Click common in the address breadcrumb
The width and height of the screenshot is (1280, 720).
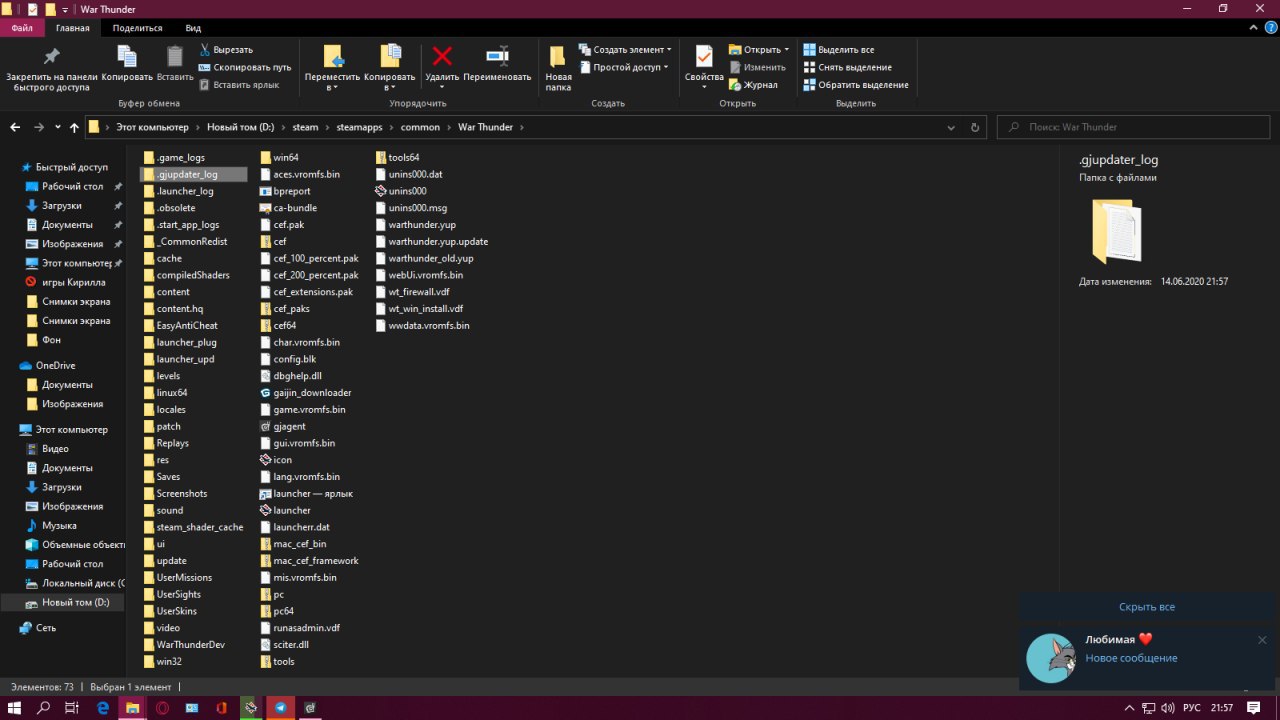tap(420, 127)
